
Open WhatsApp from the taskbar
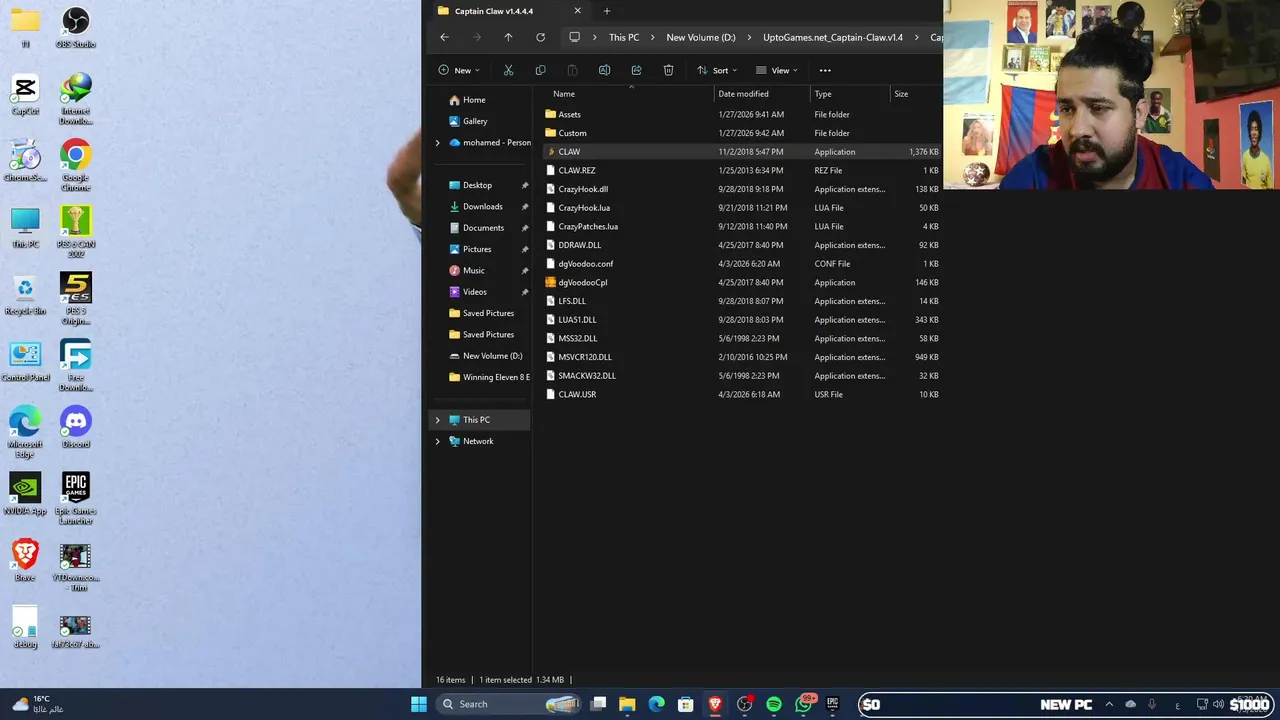804,704
